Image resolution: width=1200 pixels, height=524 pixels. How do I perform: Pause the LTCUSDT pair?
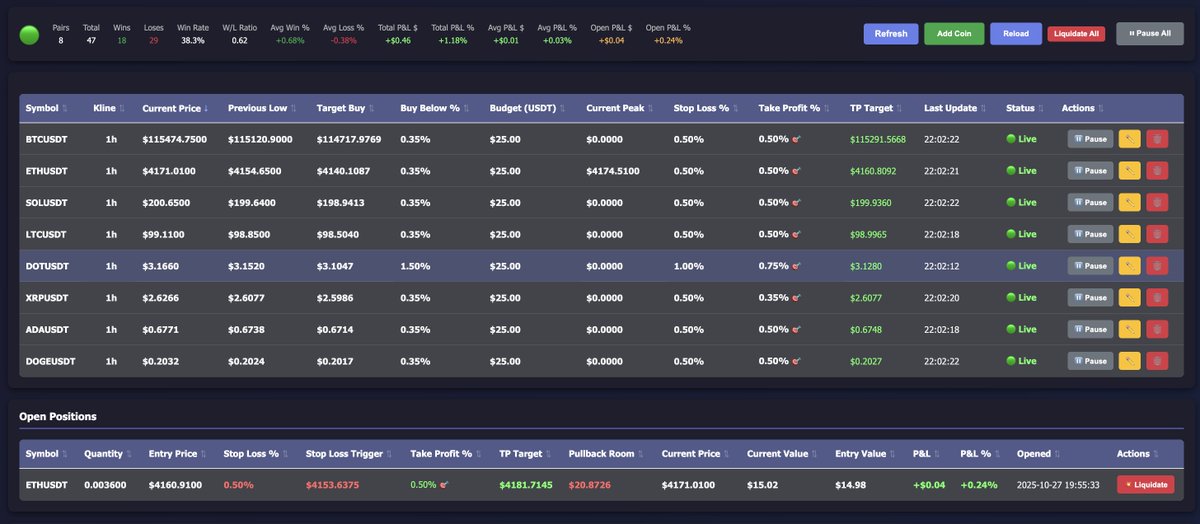(x=1090, y=234)
